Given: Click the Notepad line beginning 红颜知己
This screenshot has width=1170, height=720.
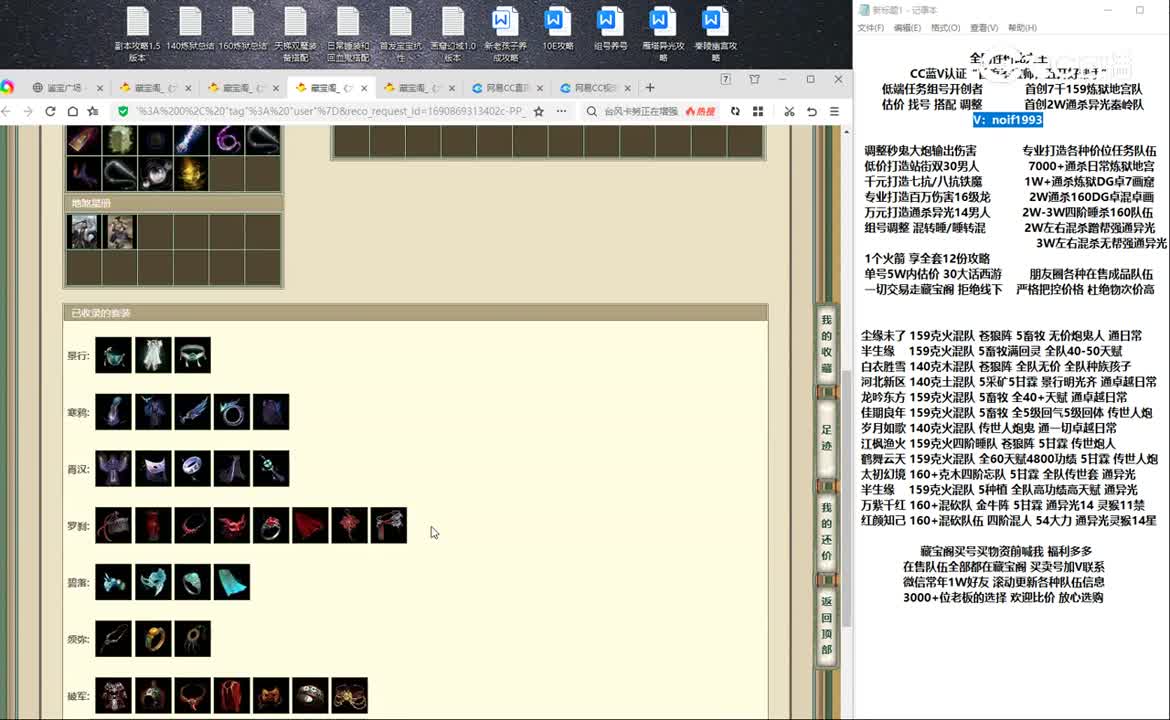Looking at the screenshot, I should pyautogui.click(x=1008, y=521).
